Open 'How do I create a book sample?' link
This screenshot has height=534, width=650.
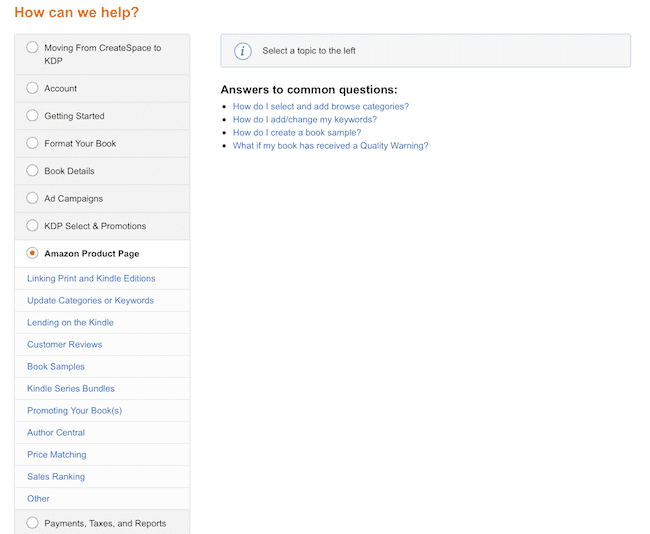pyautogui.click(x=297, y=133)
